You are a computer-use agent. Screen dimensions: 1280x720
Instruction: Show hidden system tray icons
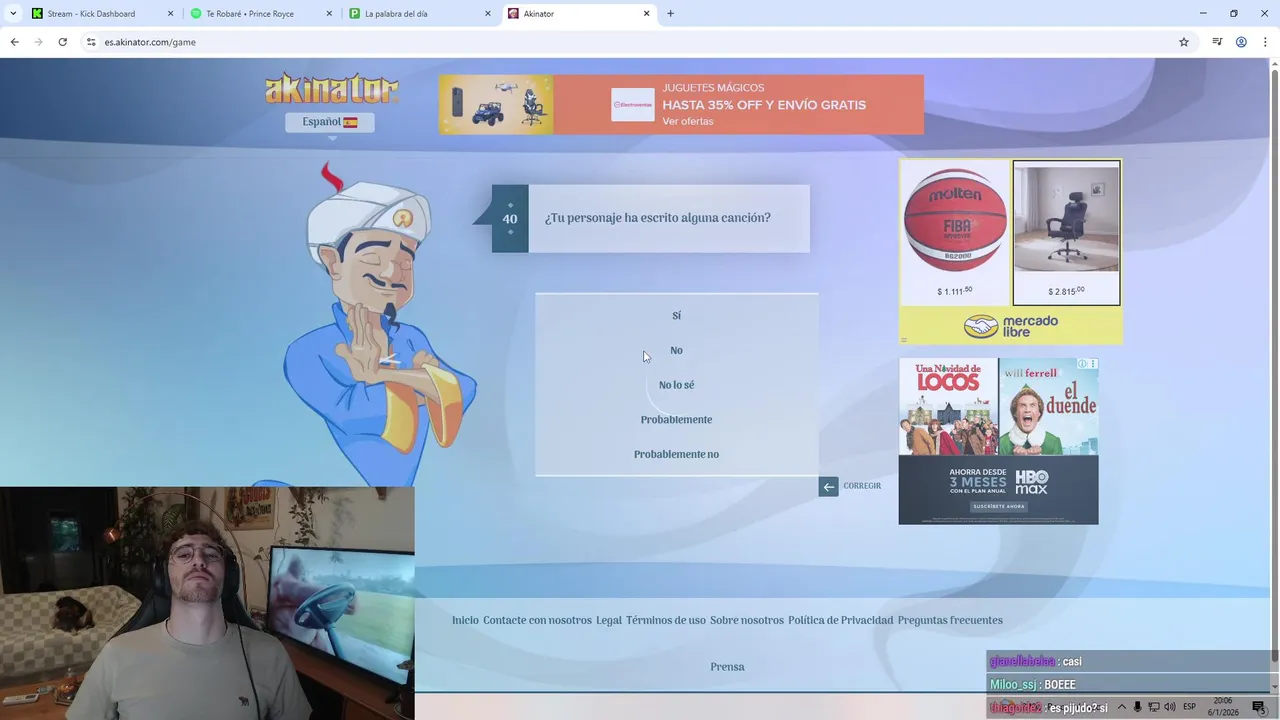pos(1121,707)
